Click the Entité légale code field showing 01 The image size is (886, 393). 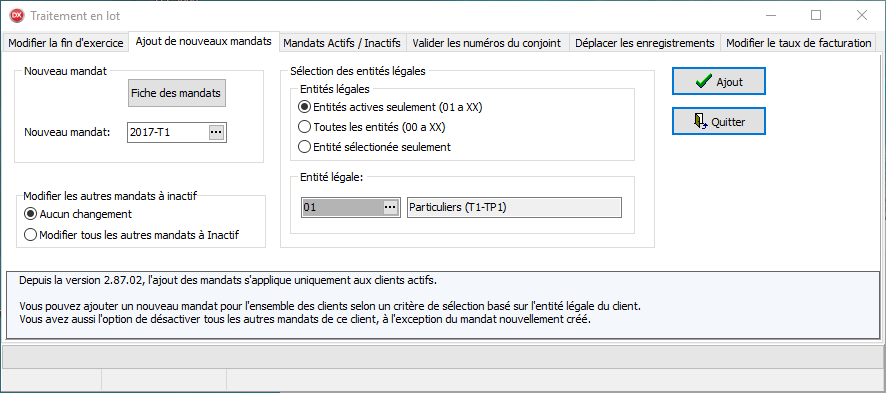coord(342,207)
